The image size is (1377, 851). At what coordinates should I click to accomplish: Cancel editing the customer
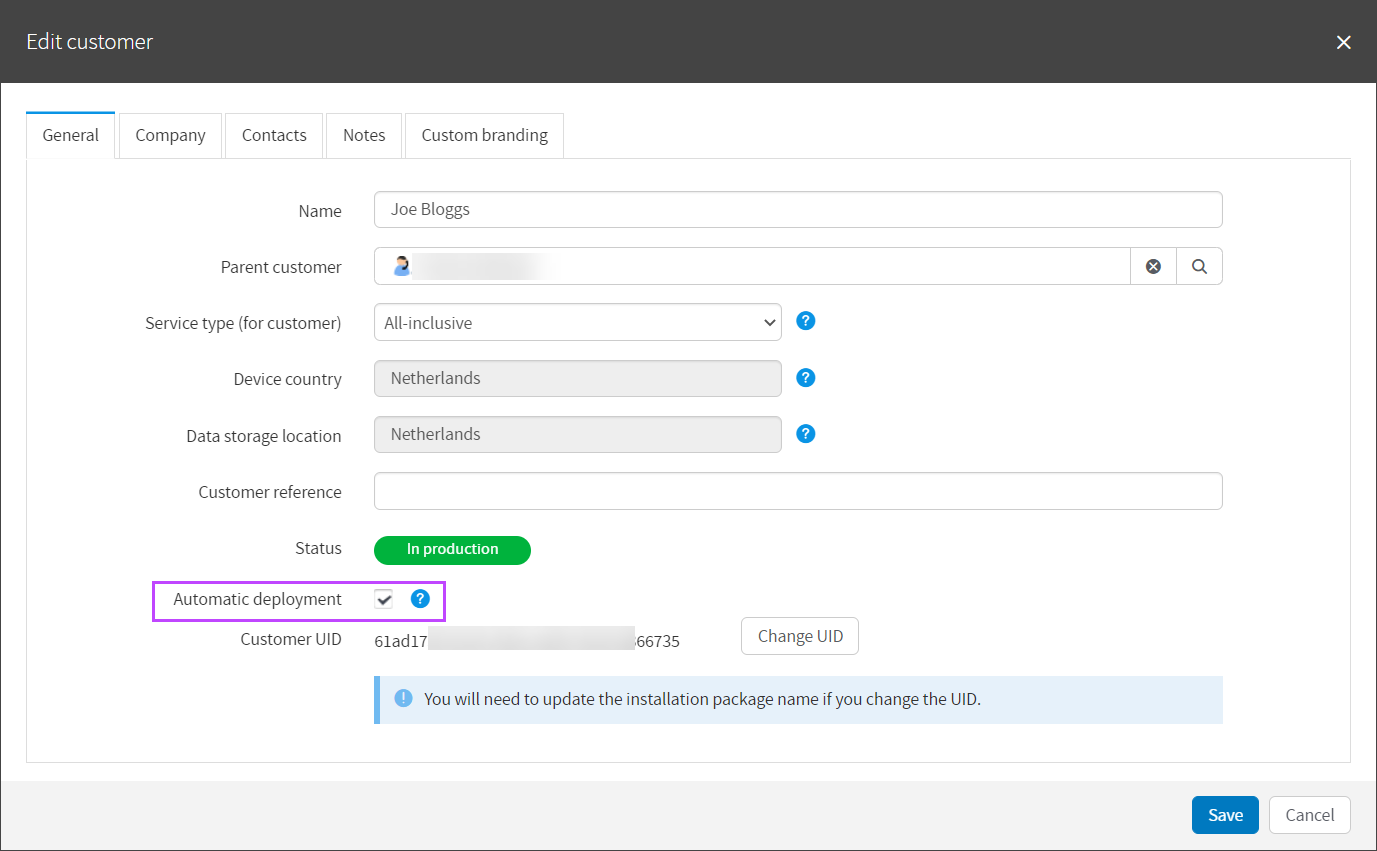pos(1309,815)
